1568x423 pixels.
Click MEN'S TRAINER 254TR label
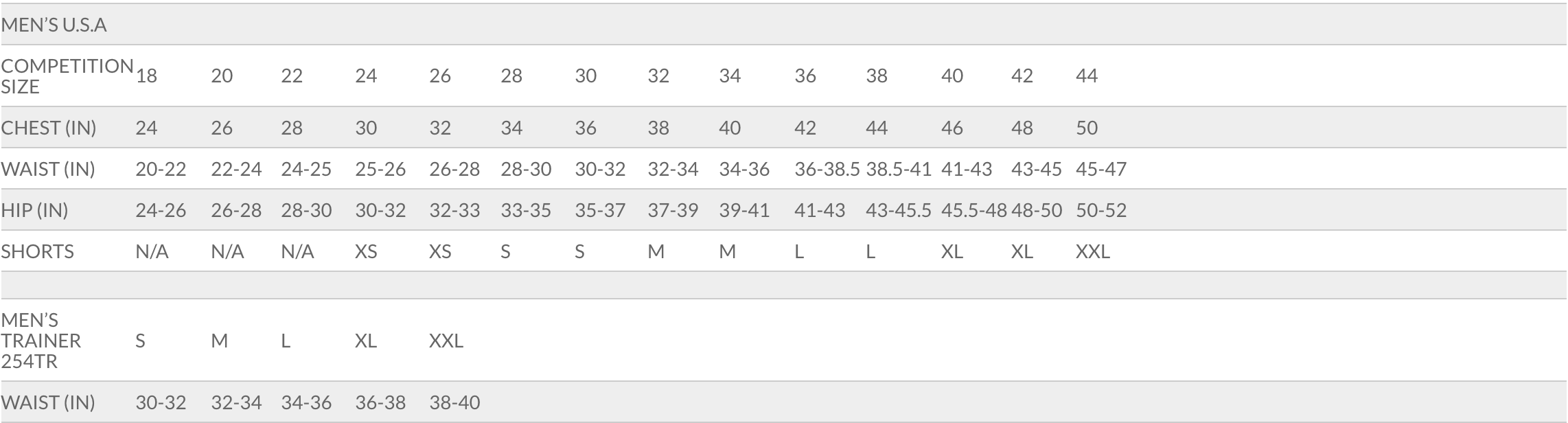point(41,341)
